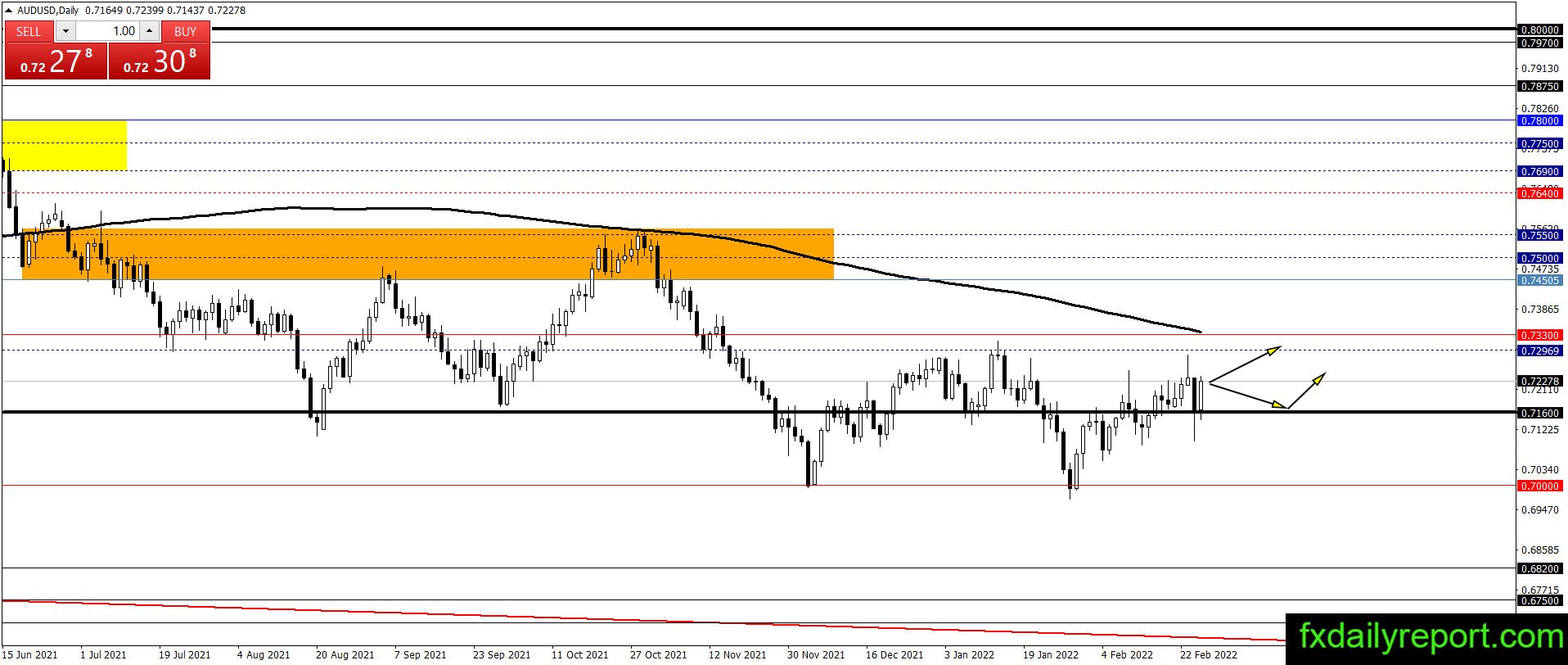Screen dimensions: 1568x665
Task: Decrease trade volume with the down arrow
Action: click(x=66, y=31)
